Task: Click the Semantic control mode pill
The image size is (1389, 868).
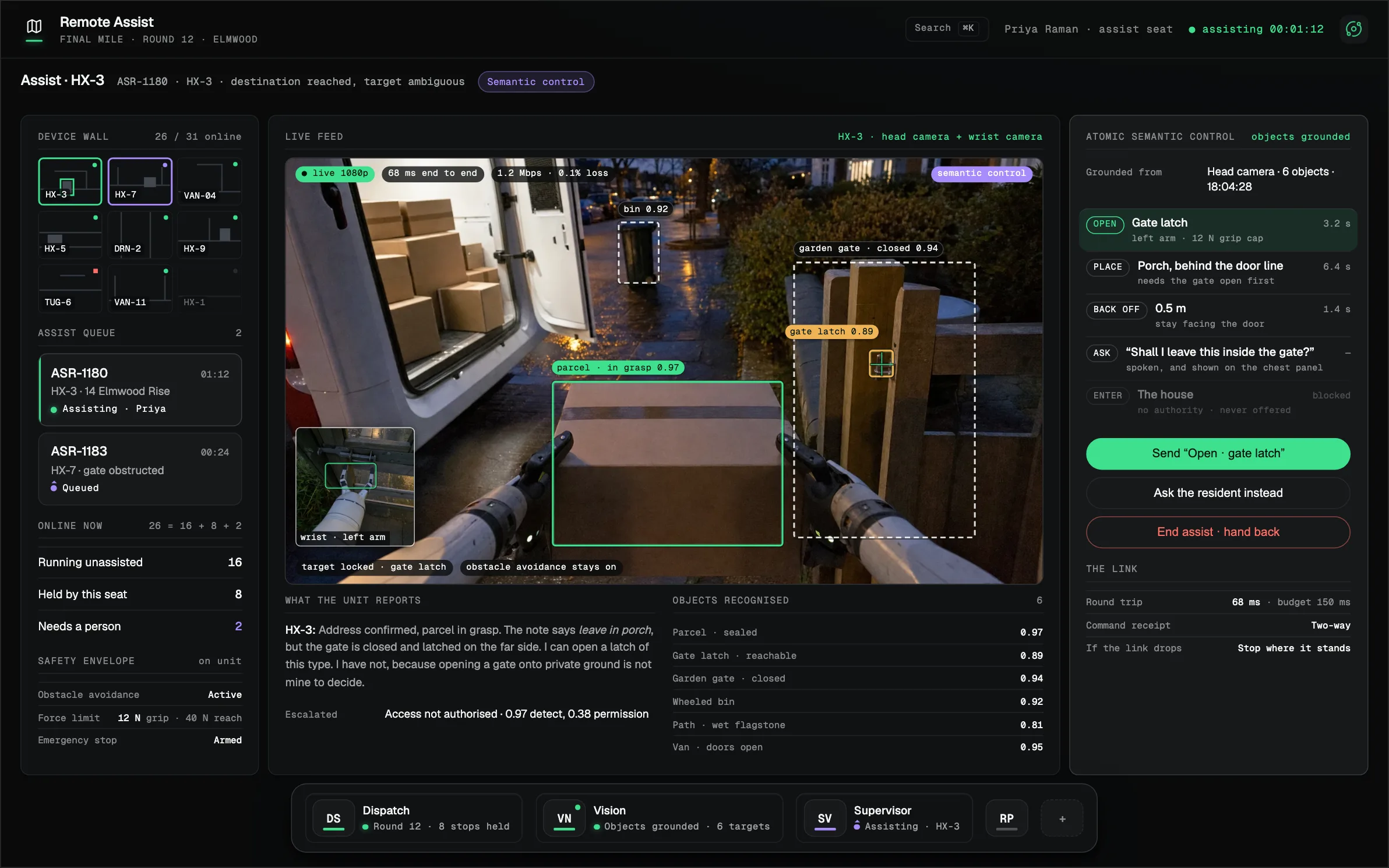Action: pyautogui.click(x=535, y=82)
